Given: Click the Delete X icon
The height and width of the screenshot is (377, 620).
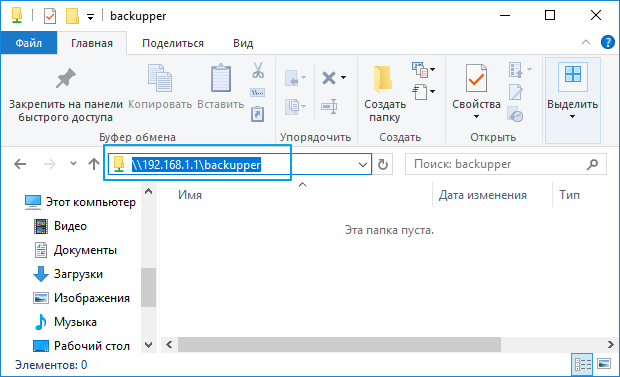Looking at the screenshot, I should [x=329, y=78].
